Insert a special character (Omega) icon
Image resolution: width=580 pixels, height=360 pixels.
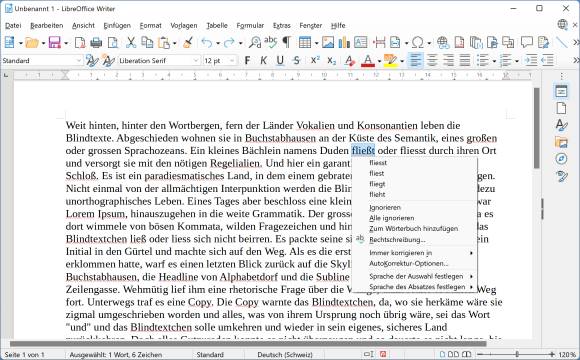(418, 43)
